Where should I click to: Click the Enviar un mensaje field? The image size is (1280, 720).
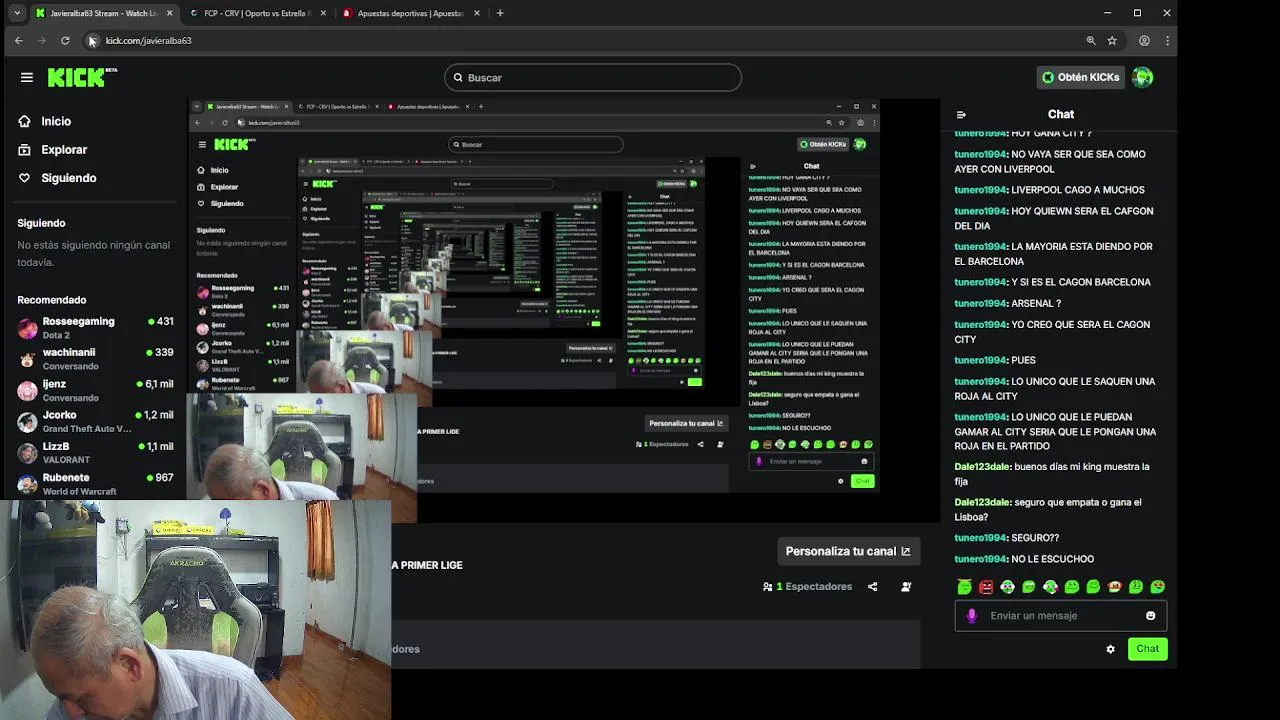(1060, 616)
